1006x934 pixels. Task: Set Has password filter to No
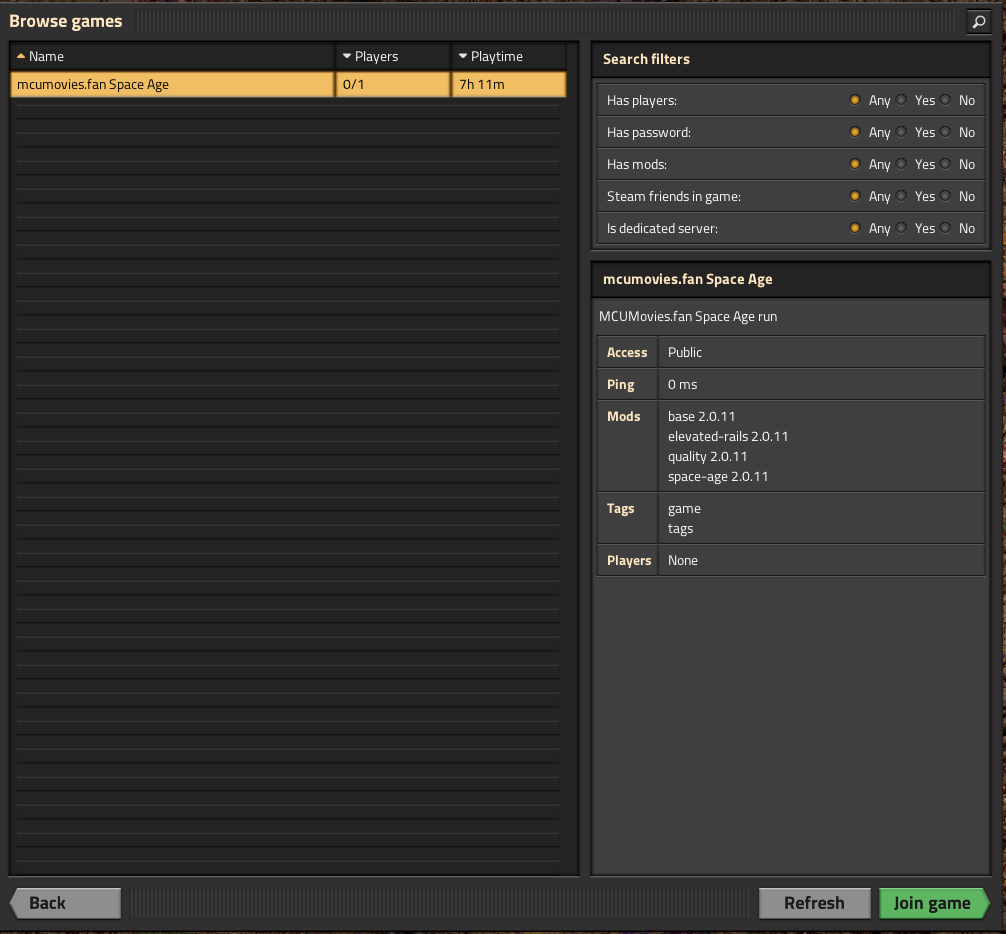coord(946,132)
